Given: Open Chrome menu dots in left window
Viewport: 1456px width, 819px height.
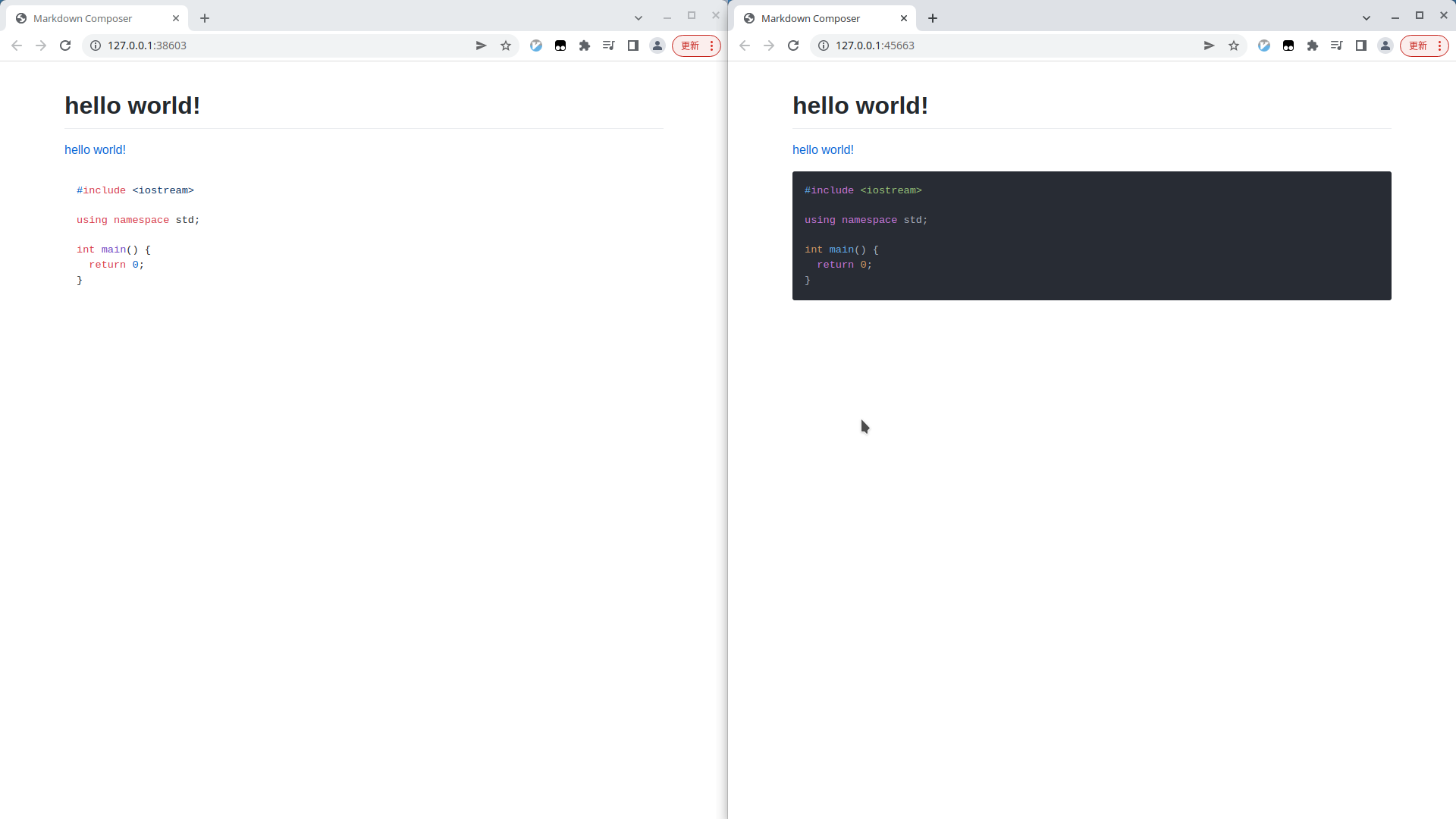Looking at the screenshot, I should pyautogui.click(x=711, y=45).
